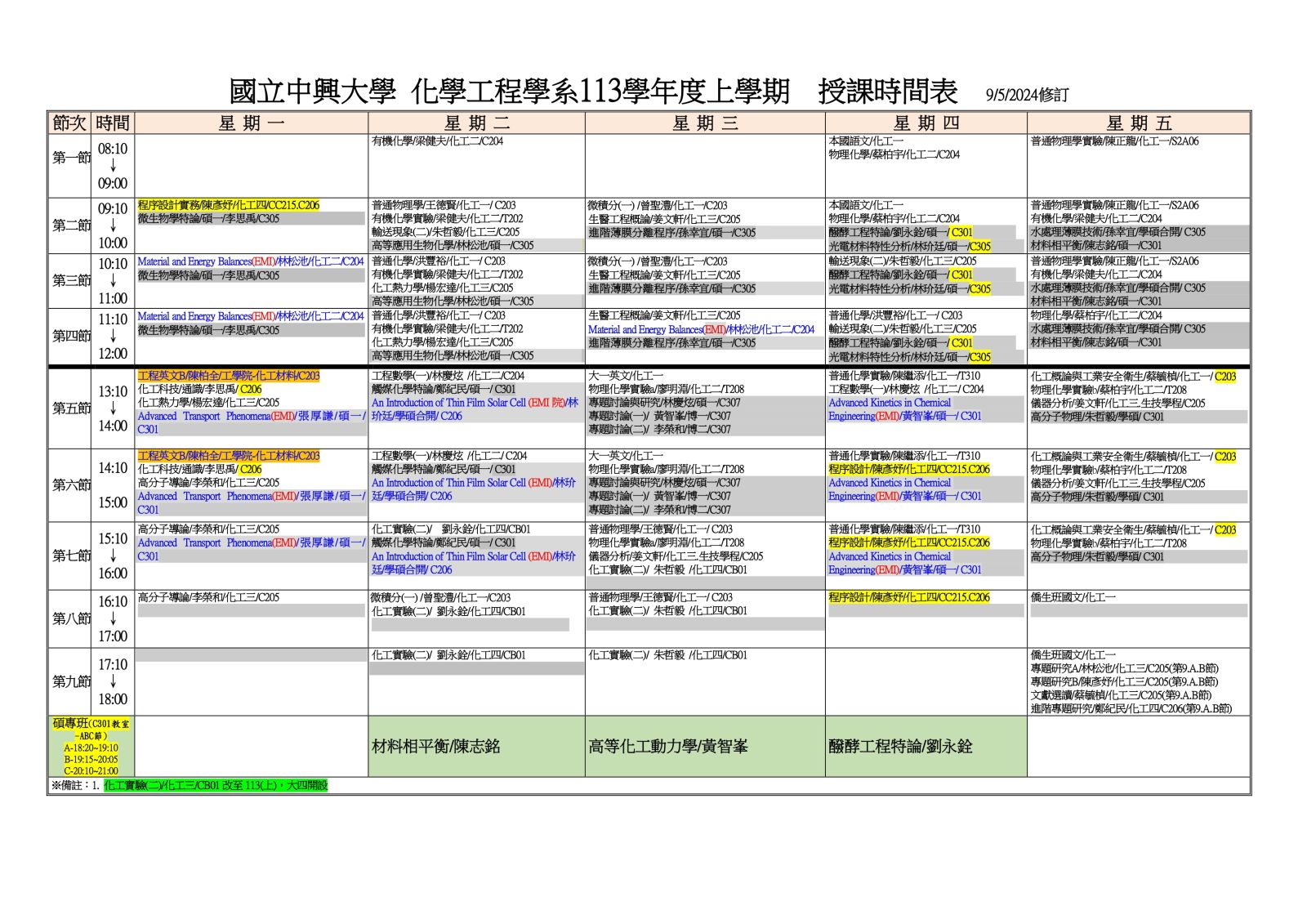
Task: Click 普通物理學/王德賢/化工一/C203 in 第二節 Tuesday
Action: coord(444,205)
